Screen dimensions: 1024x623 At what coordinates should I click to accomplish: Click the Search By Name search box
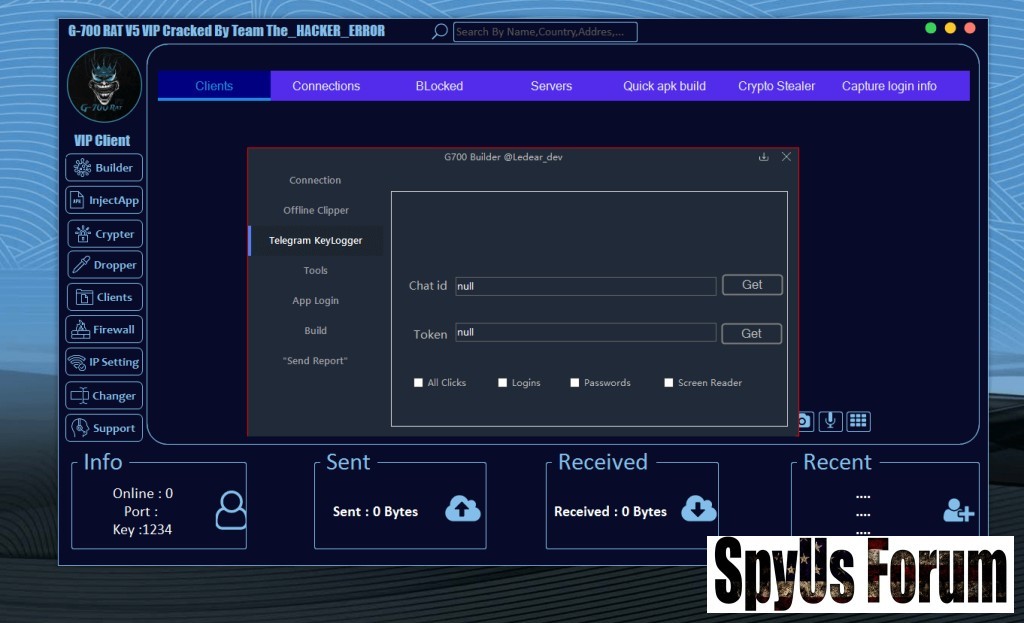point(545,32)
